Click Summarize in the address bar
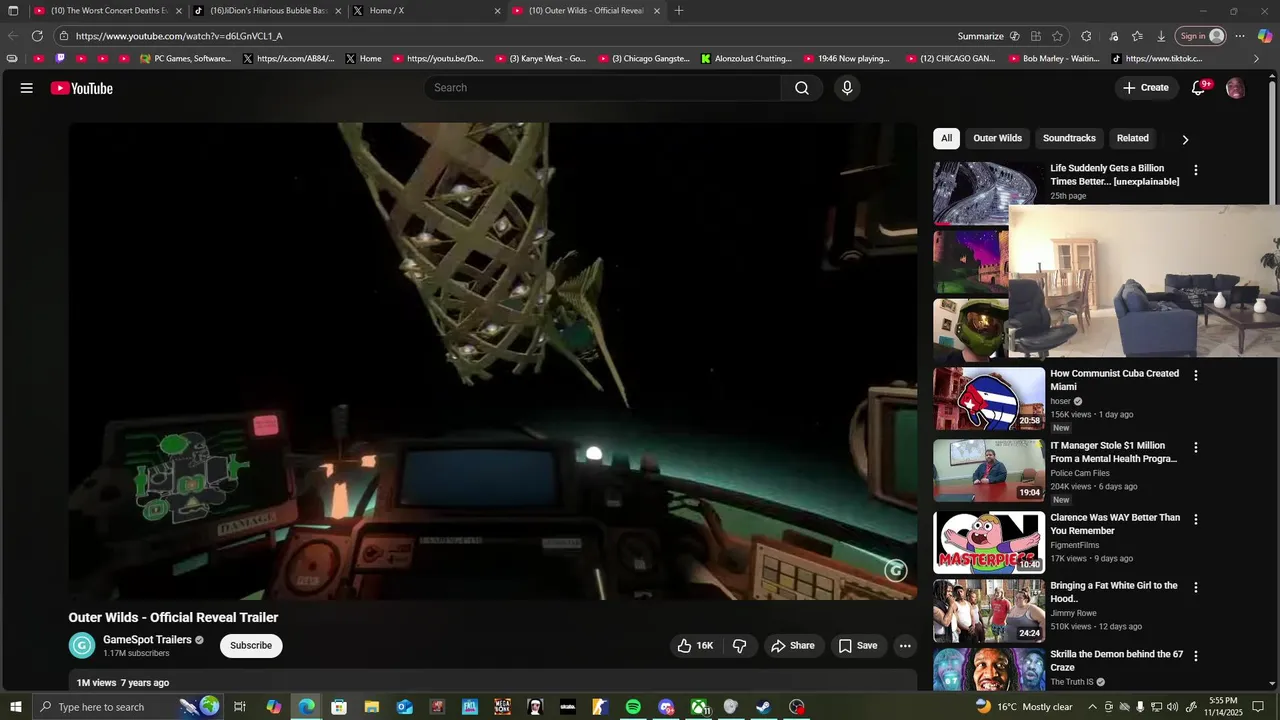The height and width of the screenshot is (720, 1280). tap(989, 36)
